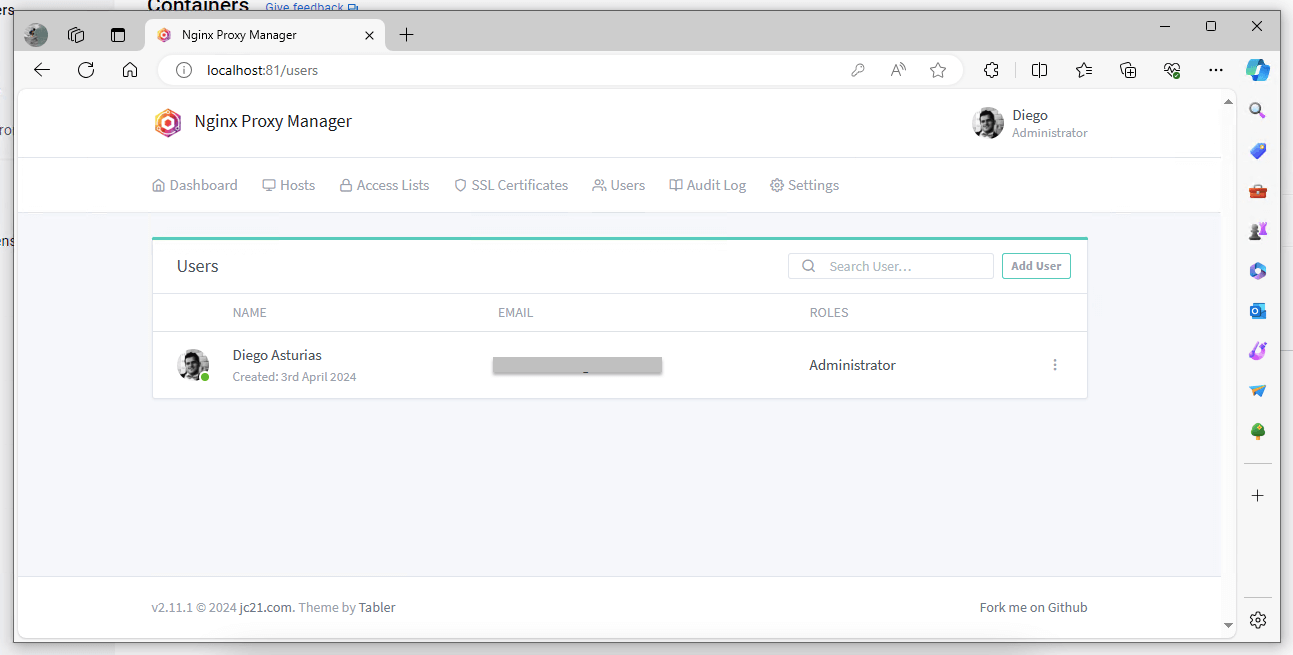Image resolution: width=1293 pixels, height=655 pixels.
Task: Open the Audit Log section
Action: point(707,185)
